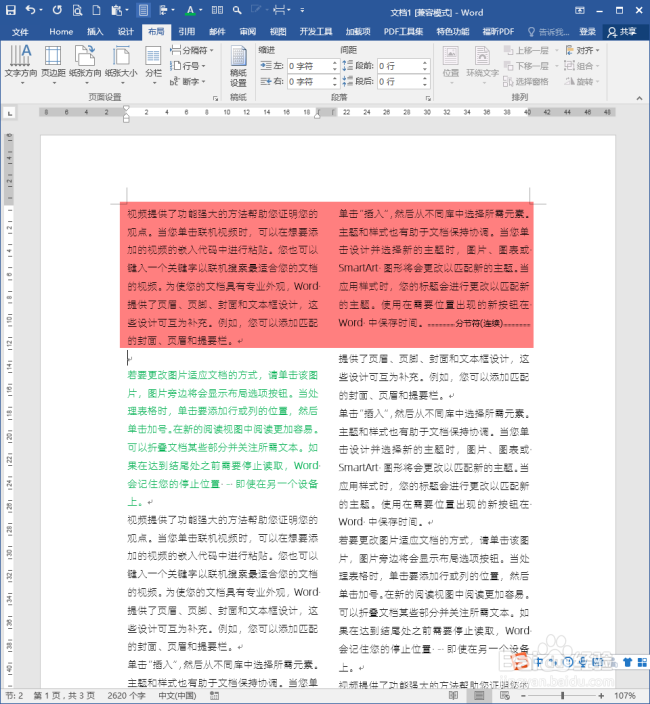Open print preview from quick access toolbar
This screenshot has width=650, height=704.
(x=77, y=10)
